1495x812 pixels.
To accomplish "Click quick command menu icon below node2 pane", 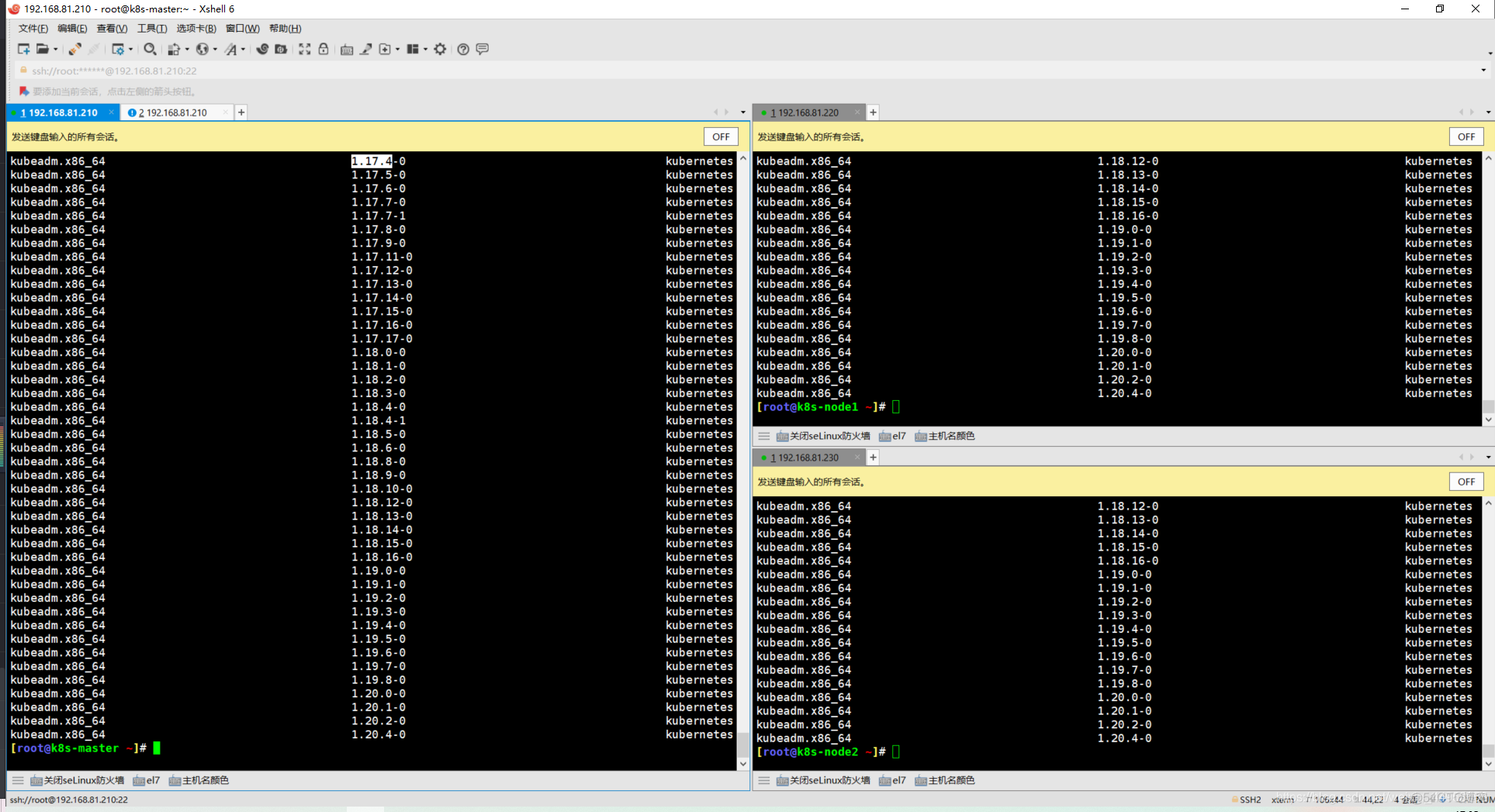I will tap(764, 780).
